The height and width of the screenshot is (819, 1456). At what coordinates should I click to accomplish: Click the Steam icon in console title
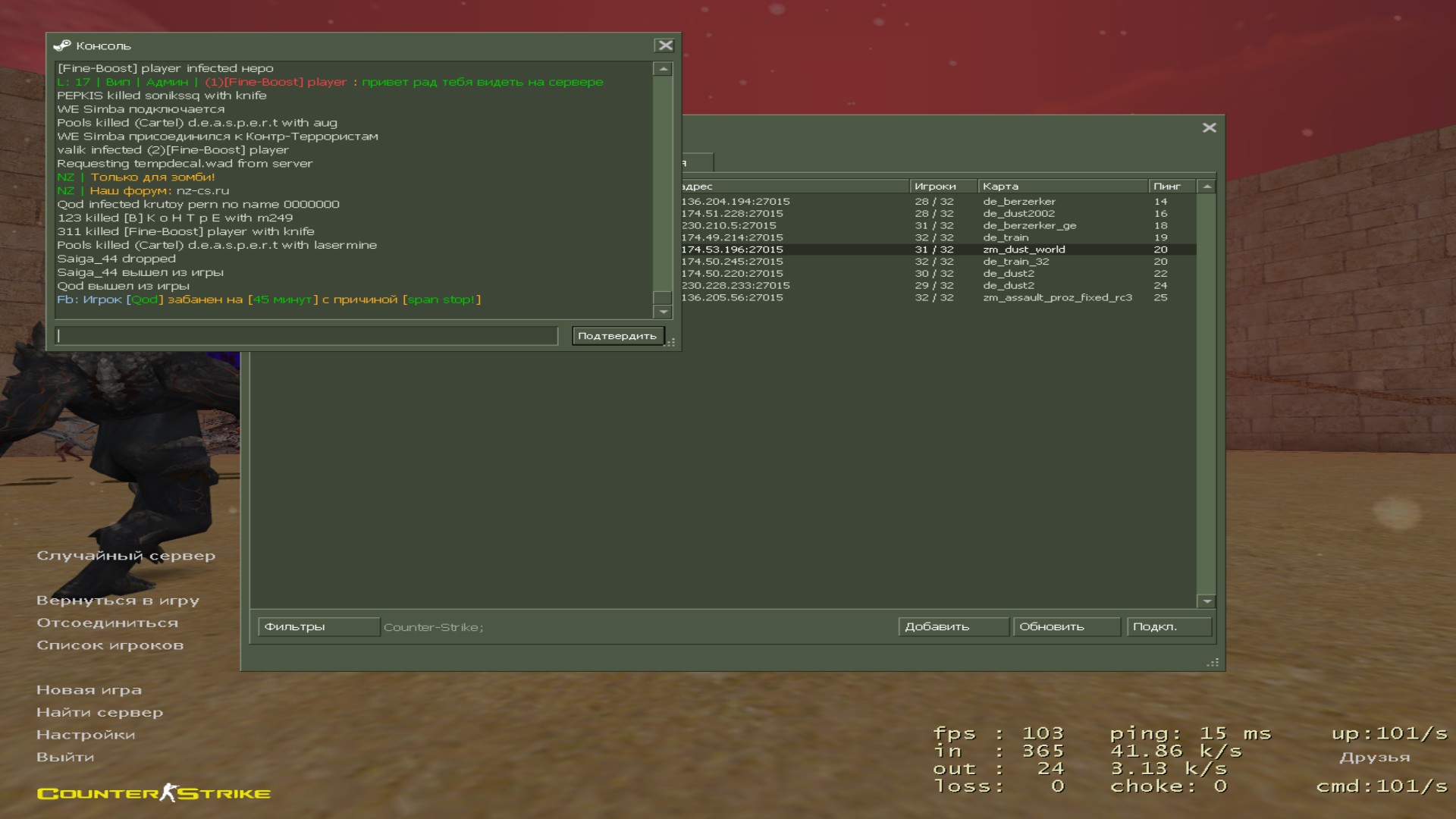pyautogui.click(x=62, y=45)
